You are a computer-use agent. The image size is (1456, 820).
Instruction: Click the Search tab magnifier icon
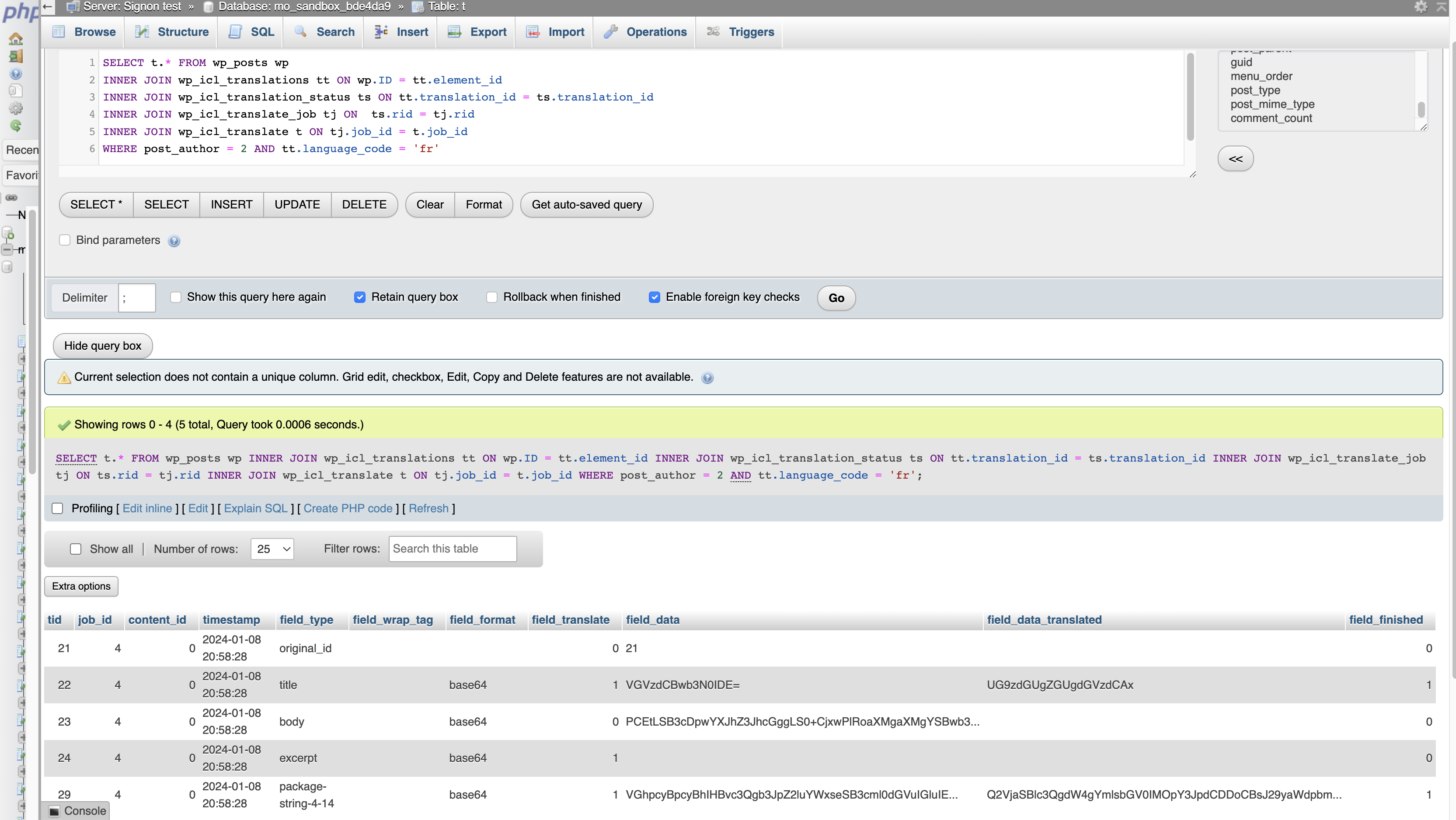pyautogui.click(x=301, y=31)
